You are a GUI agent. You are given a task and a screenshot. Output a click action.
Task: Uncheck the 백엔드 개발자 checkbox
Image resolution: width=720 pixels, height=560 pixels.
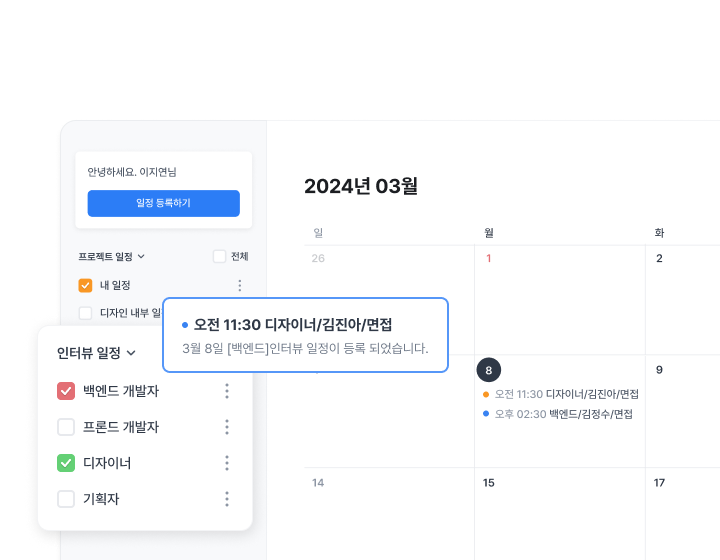tap(66, 391)
